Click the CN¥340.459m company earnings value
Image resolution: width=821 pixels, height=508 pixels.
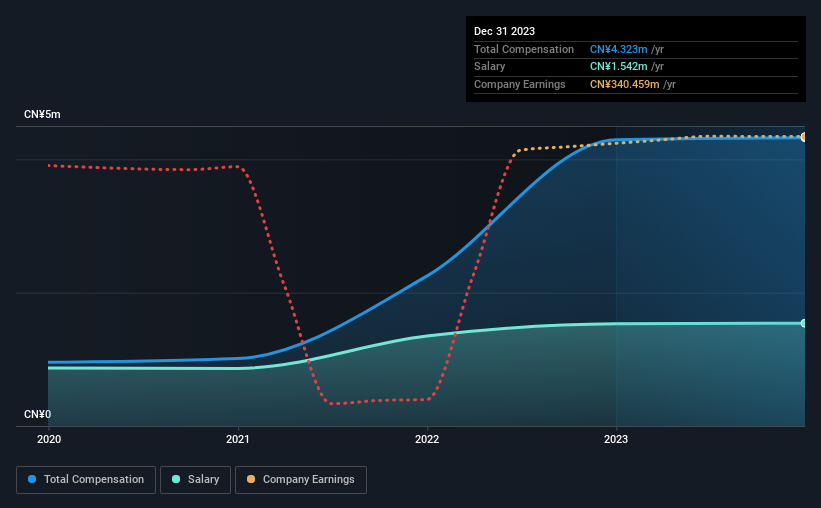(x=625, y=84)
